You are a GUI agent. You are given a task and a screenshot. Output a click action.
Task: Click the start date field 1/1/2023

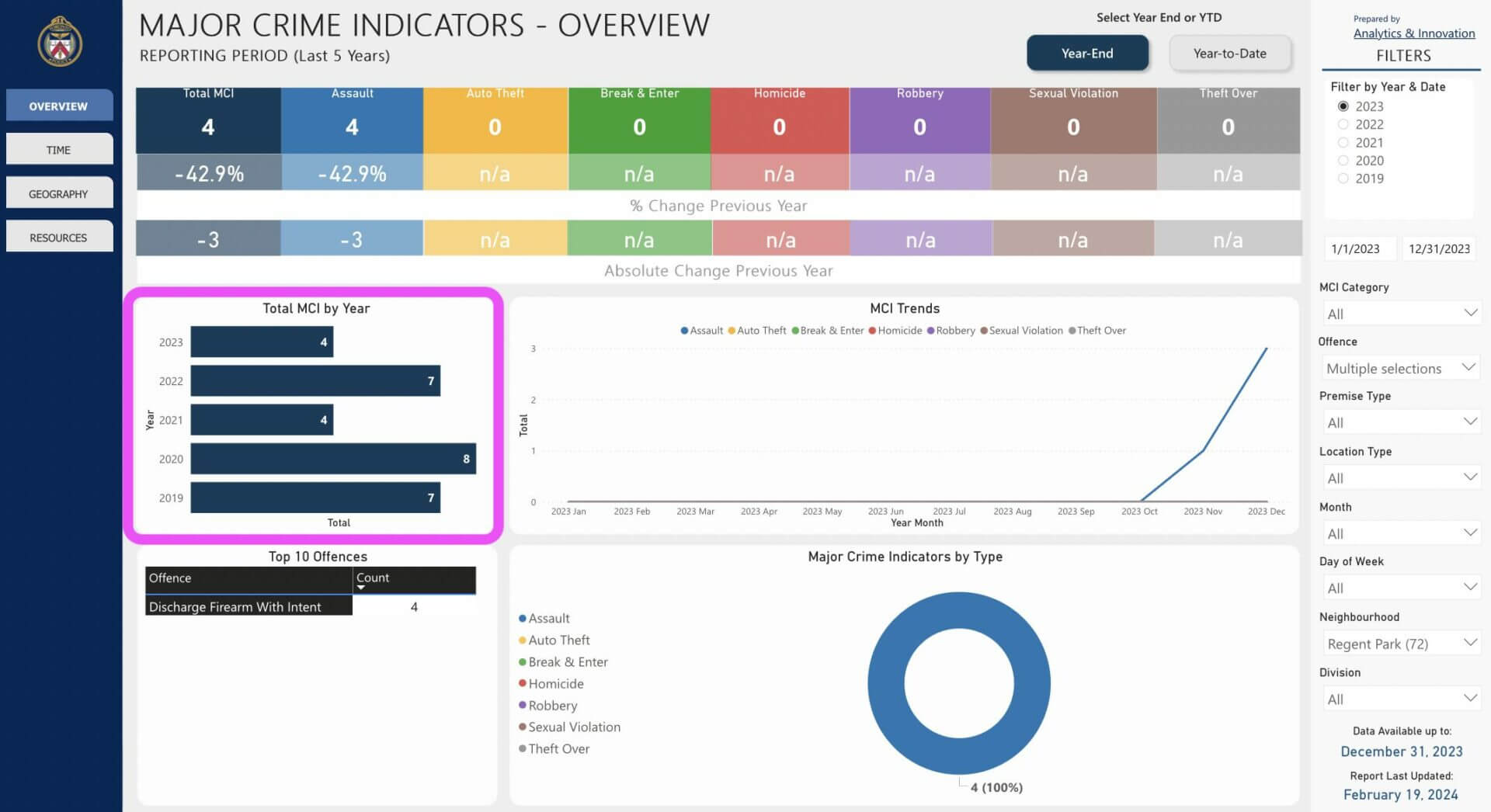tap(1356, 248)
